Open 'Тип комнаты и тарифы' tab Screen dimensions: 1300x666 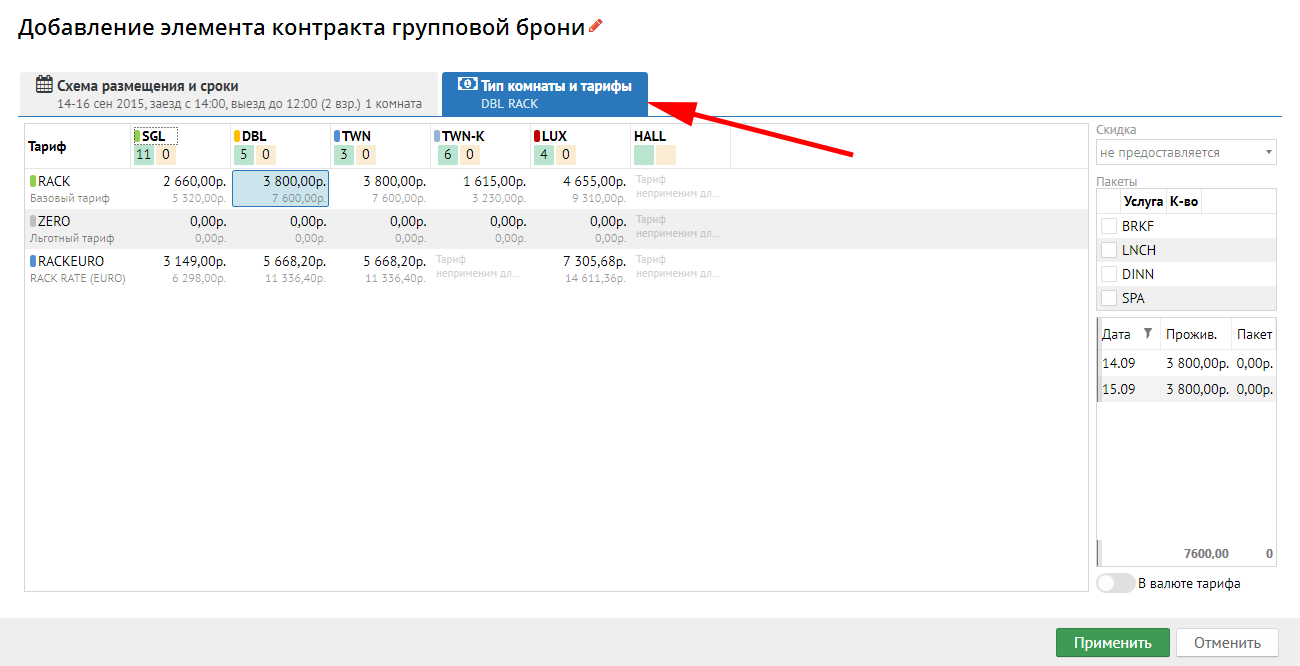545,94
